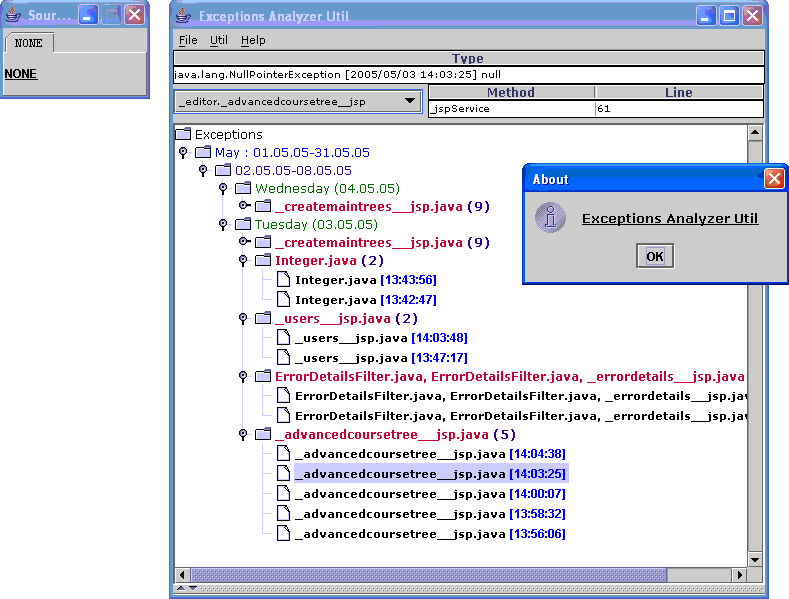Click the 02.05.05-08.05.05 folder icon
This screenshot has width=789, height=599.
[223, 170]
